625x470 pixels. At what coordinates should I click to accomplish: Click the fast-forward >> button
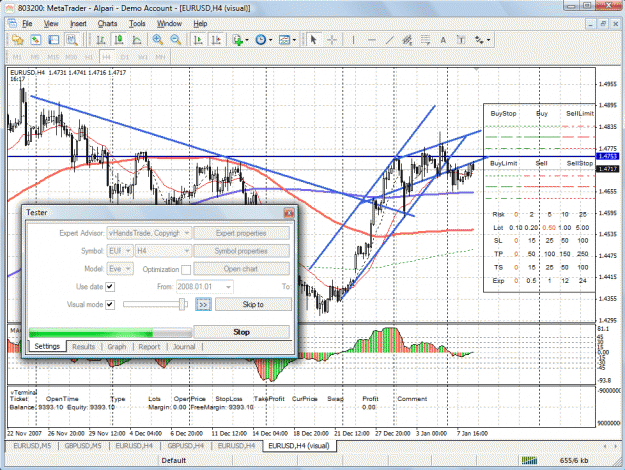[x=203, y=305]
